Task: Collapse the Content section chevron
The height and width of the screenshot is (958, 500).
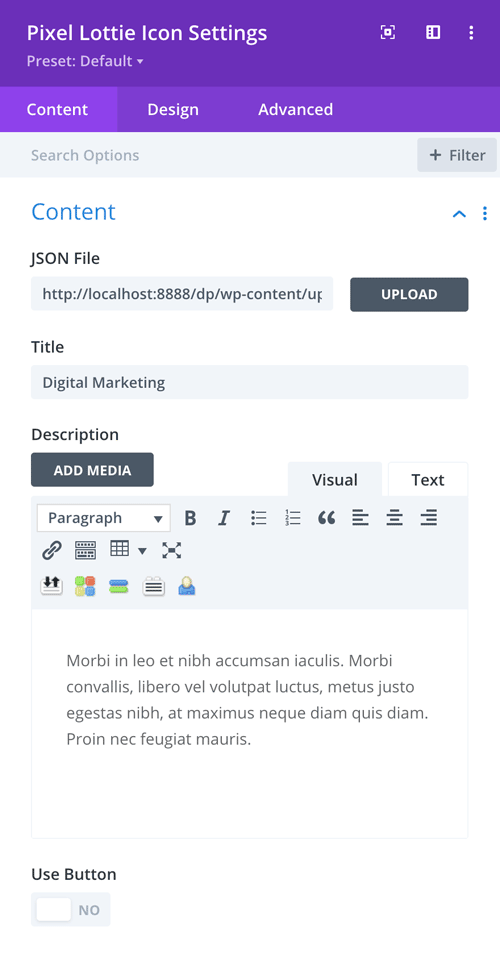Action: pyautogui.click(x=459, y=213)
